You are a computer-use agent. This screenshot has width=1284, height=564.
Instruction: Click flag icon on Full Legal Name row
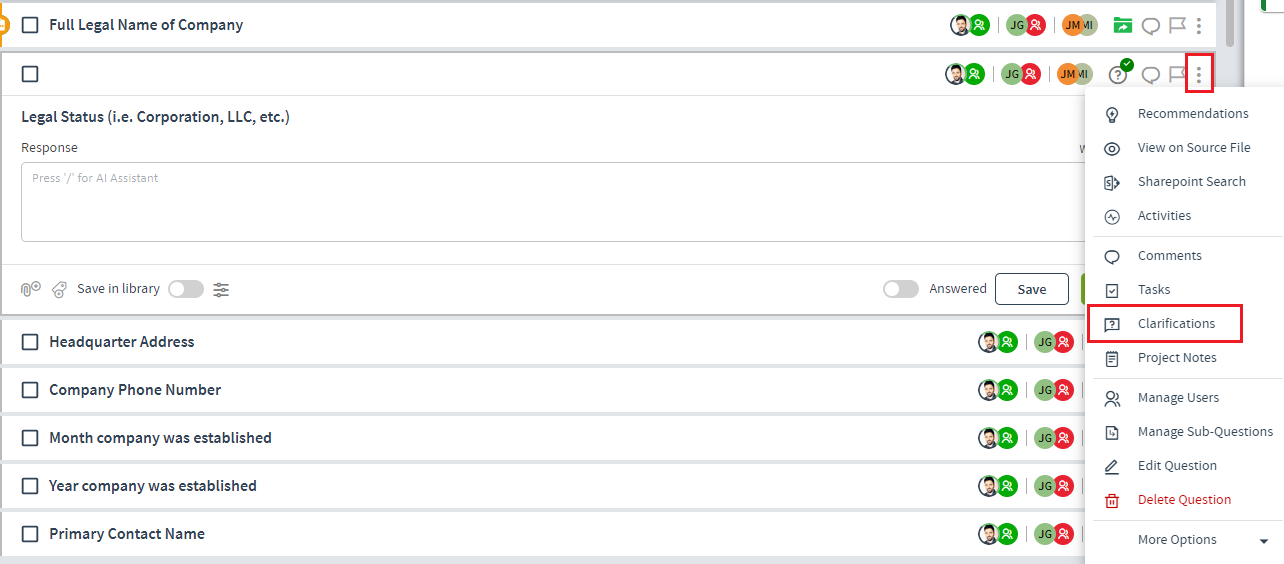[x=1177, y=26]
